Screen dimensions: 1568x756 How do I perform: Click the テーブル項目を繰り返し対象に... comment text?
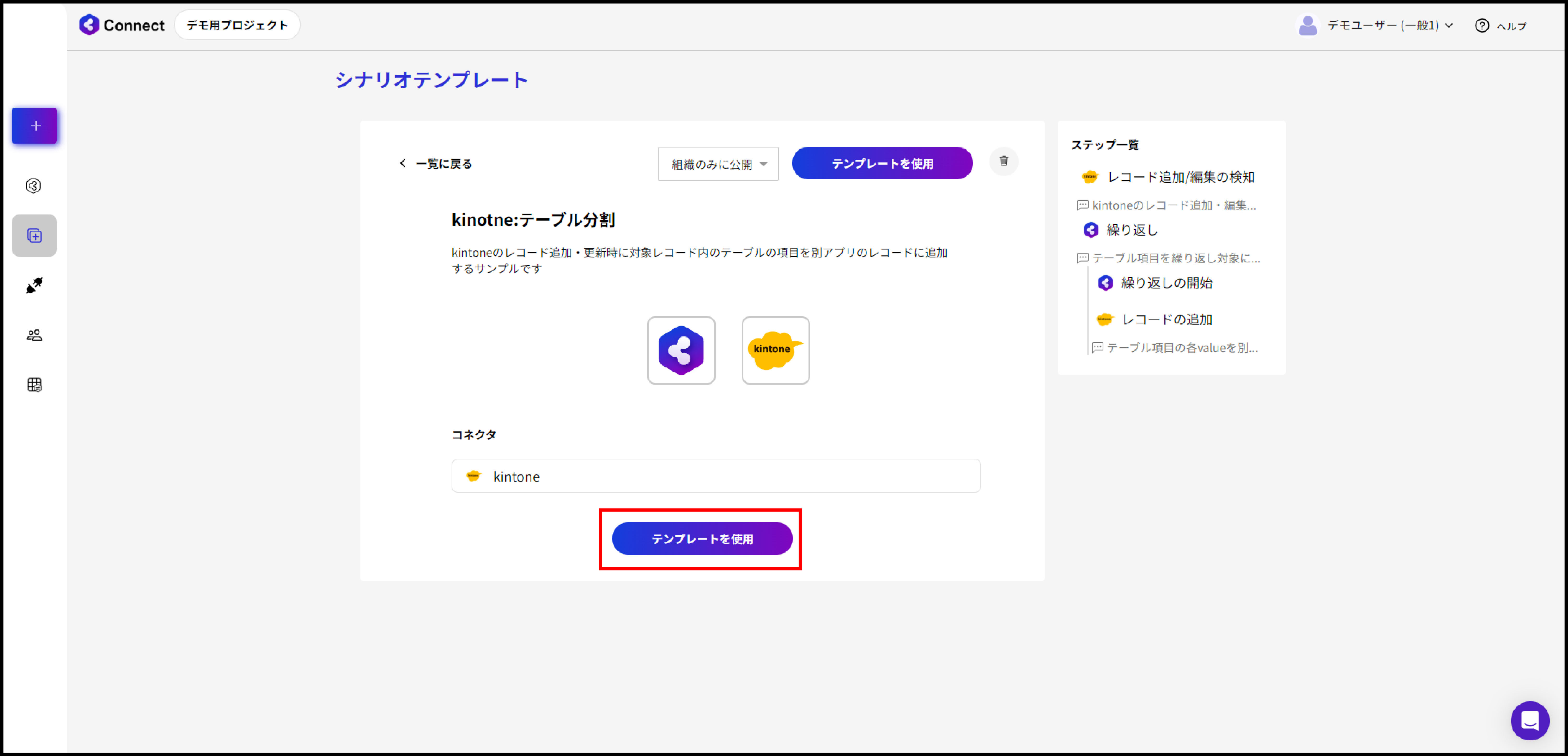[x=1176, y=258]
